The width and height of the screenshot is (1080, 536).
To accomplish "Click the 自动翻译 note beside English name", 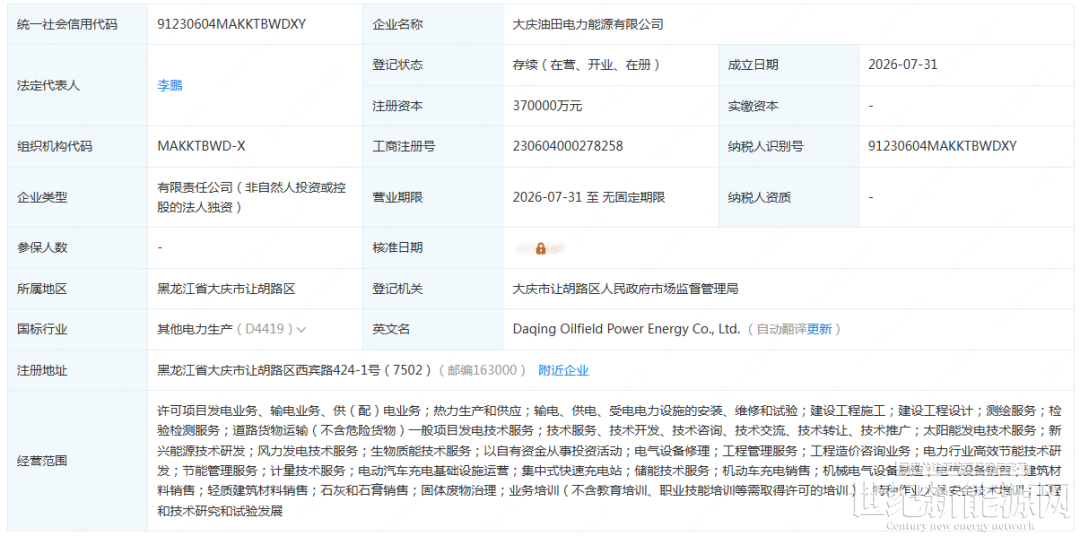I will coord(782,329).
